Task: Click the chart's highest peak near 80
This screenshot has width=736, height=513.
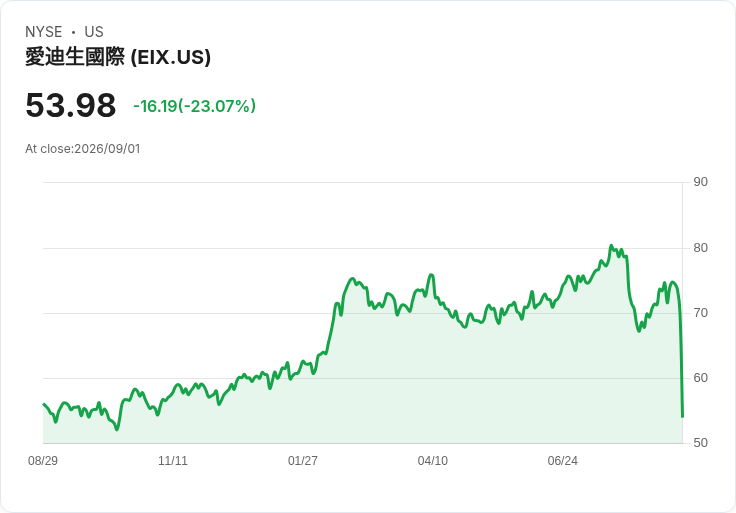Action: pyautogui.click(x=611, y=245)
